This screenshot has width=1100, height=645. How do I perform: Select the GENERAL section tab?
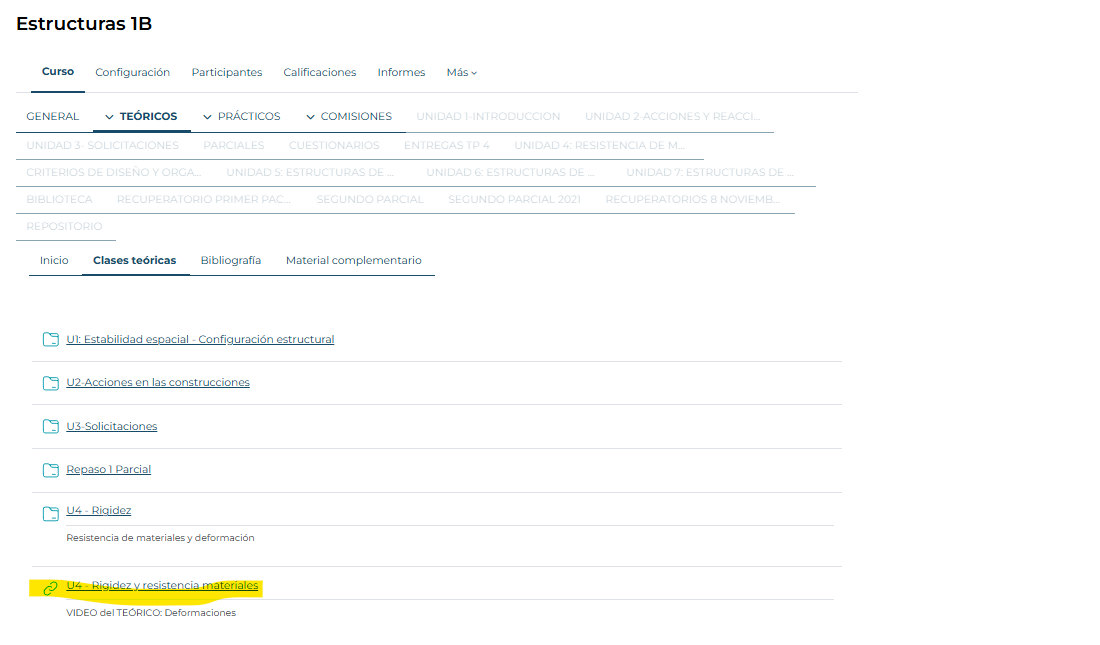click(53, 117)
